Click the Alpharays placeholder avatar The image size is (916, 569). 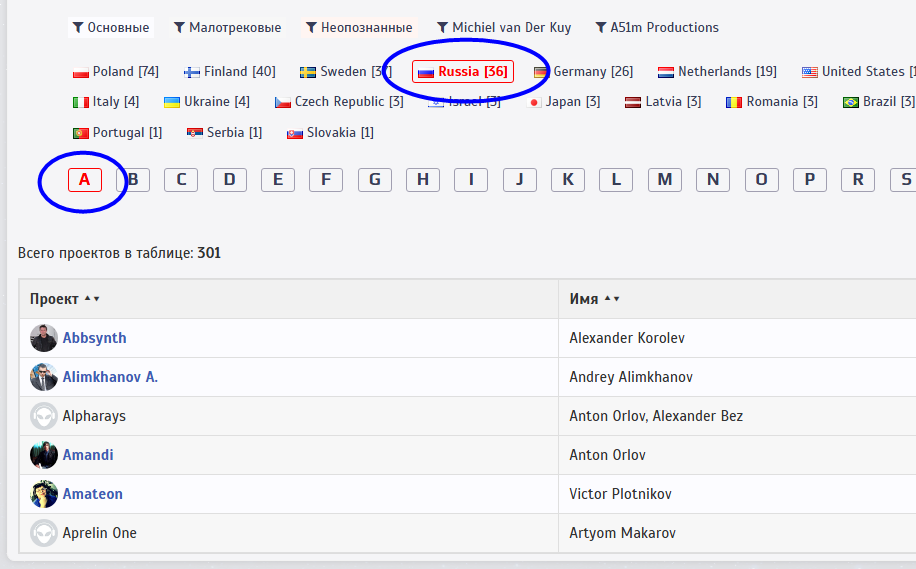(44, 417)
